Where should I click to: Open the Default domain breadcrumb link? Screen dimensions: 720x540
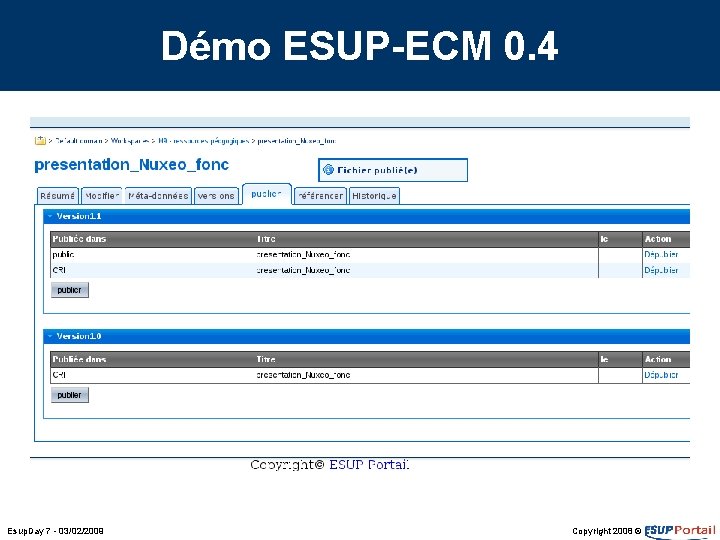[x=78, y=141]
